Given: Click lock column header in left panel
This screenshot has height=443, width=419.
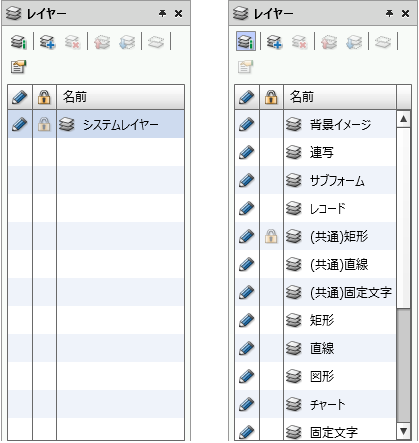Looking at the screenshot, I should click(44, 97).
